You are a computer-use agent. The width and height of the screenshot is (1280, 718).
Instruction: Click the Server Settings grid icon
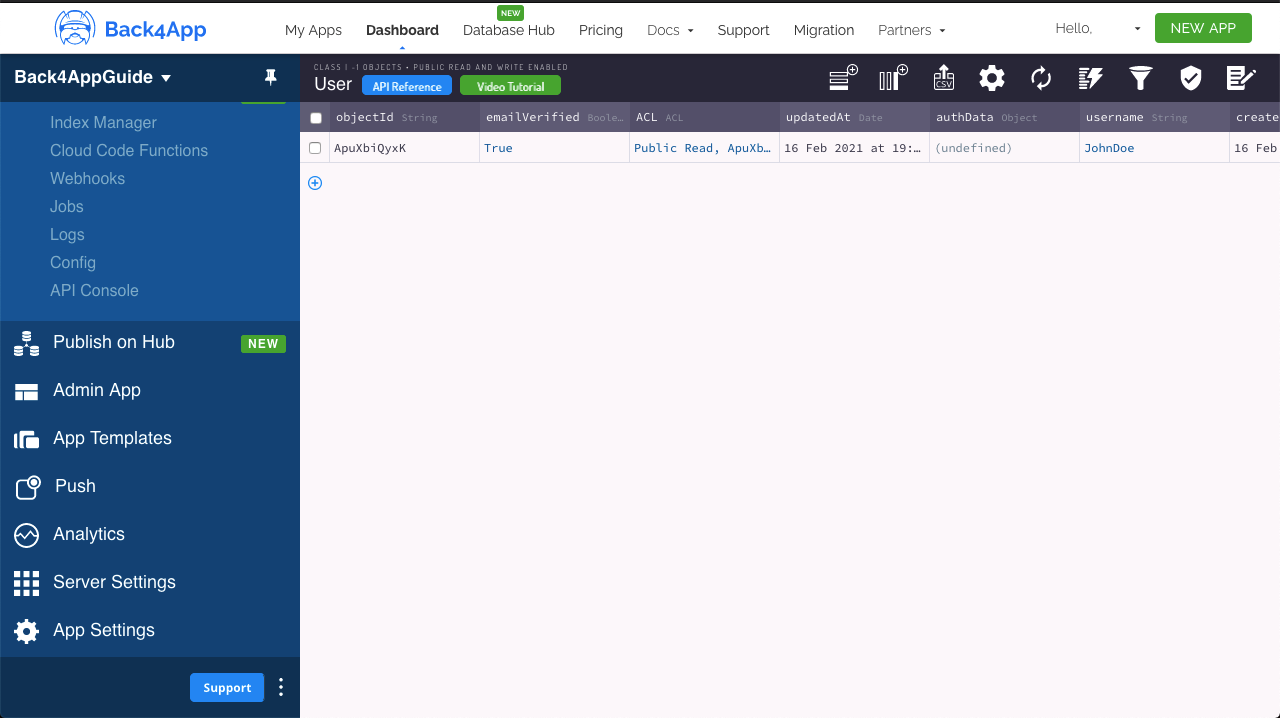(26, 583)
